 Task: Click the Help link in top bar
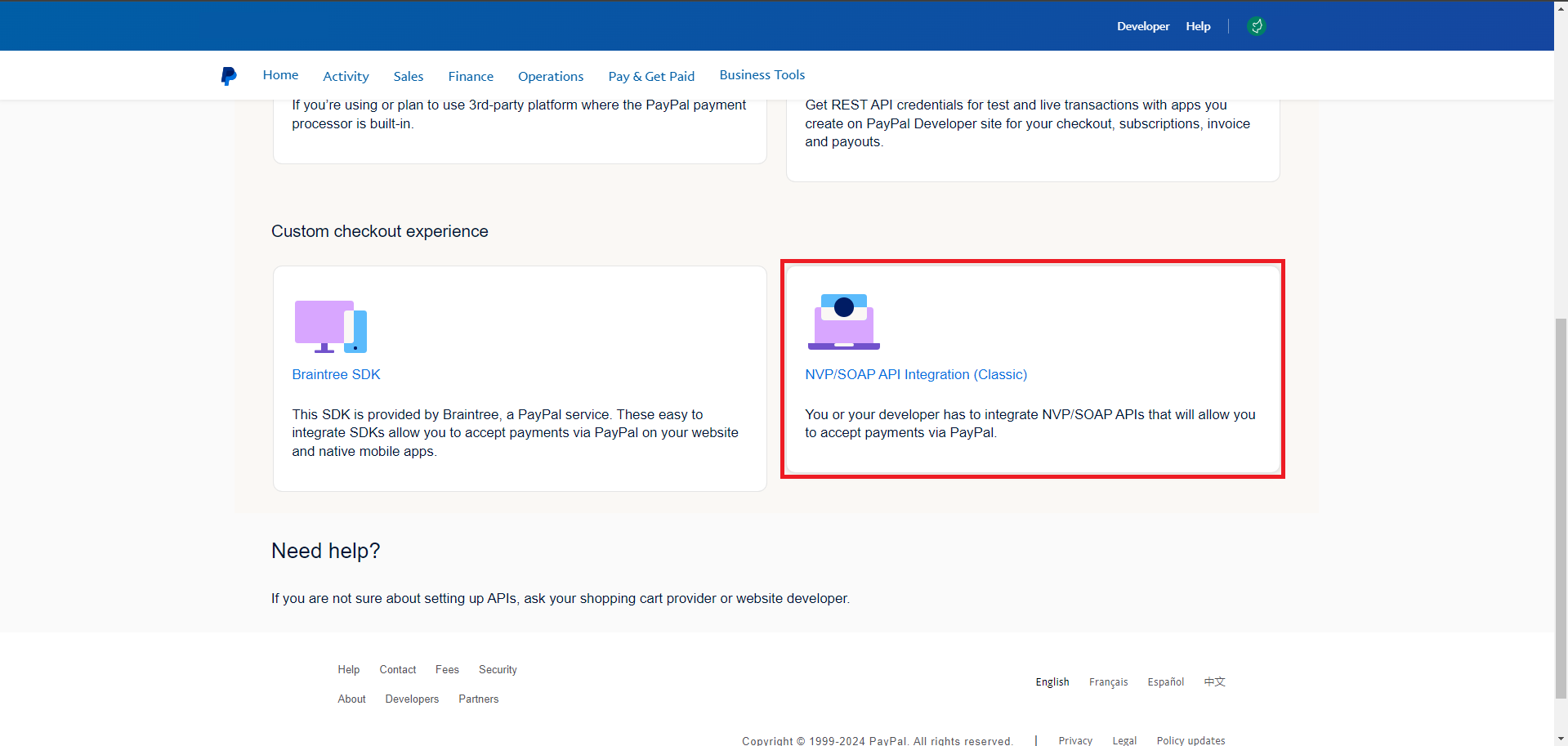coord(1198,26)
